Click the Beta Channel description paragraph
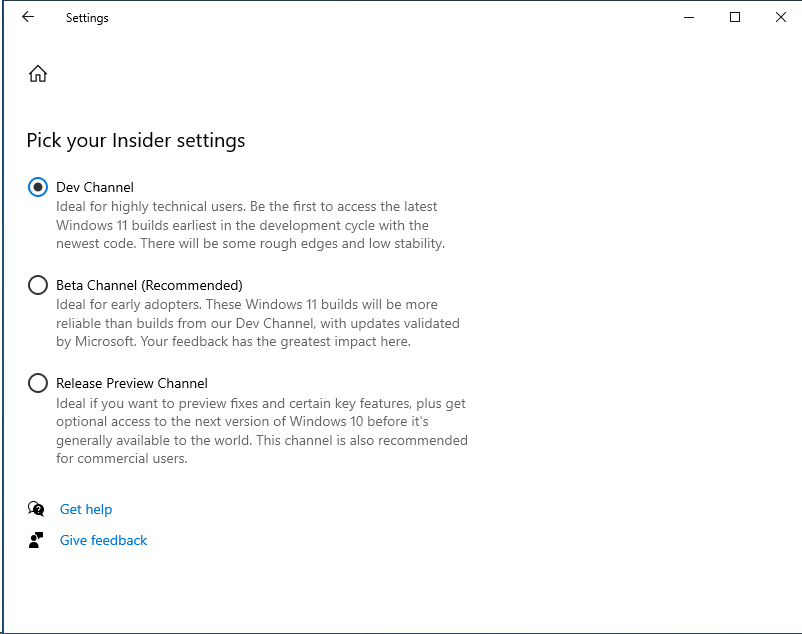802x634 pixels. 257,323
